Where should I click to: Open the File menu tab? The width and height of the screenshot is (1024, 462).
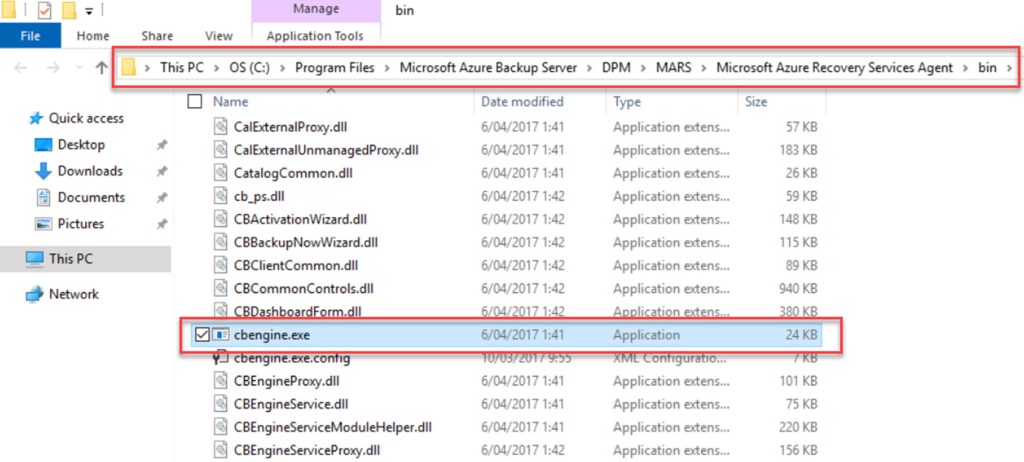(x=31, y=36)
